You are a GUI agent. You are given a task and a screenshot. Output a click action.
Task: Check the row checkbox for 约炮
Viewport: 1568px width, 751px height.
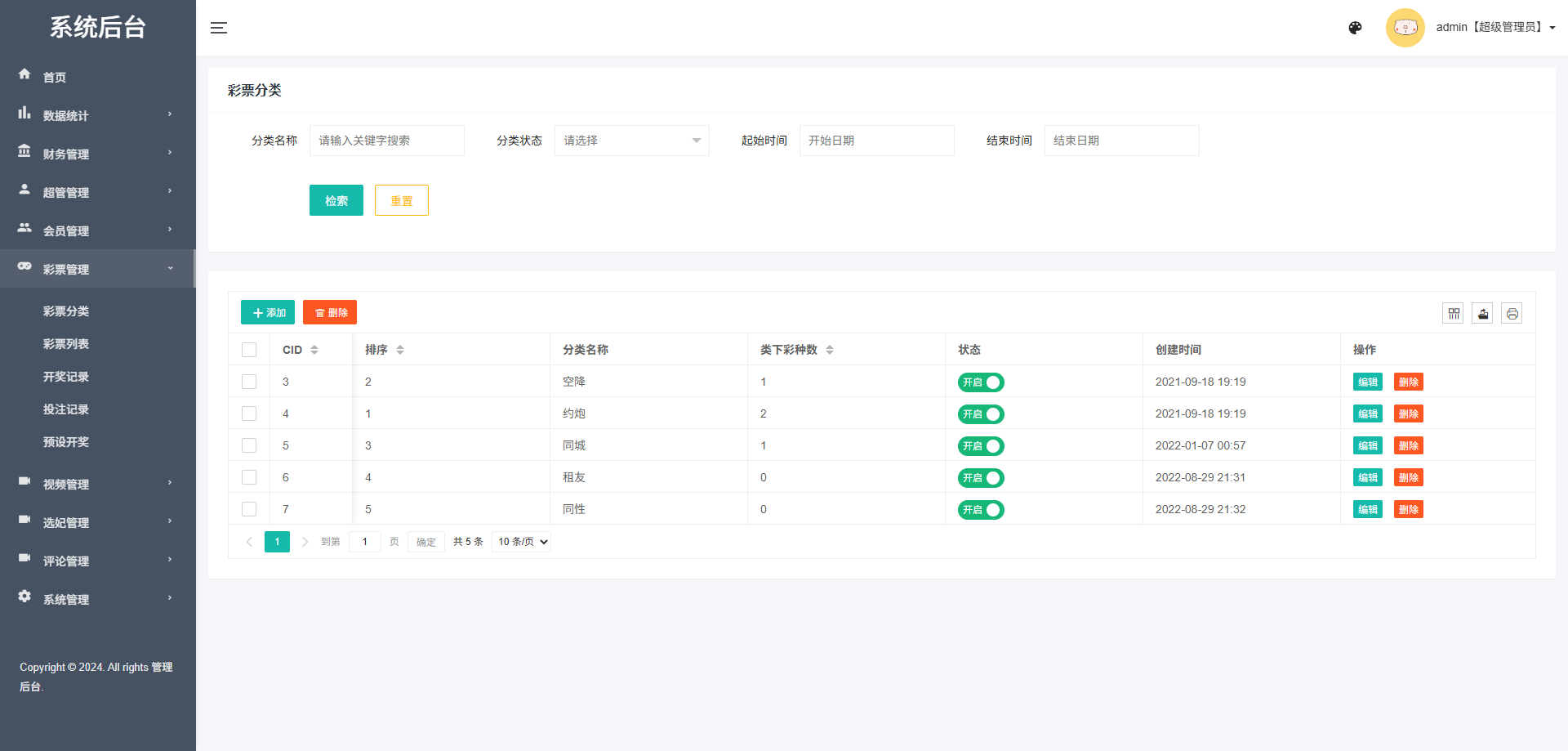[x=249, y=413]
